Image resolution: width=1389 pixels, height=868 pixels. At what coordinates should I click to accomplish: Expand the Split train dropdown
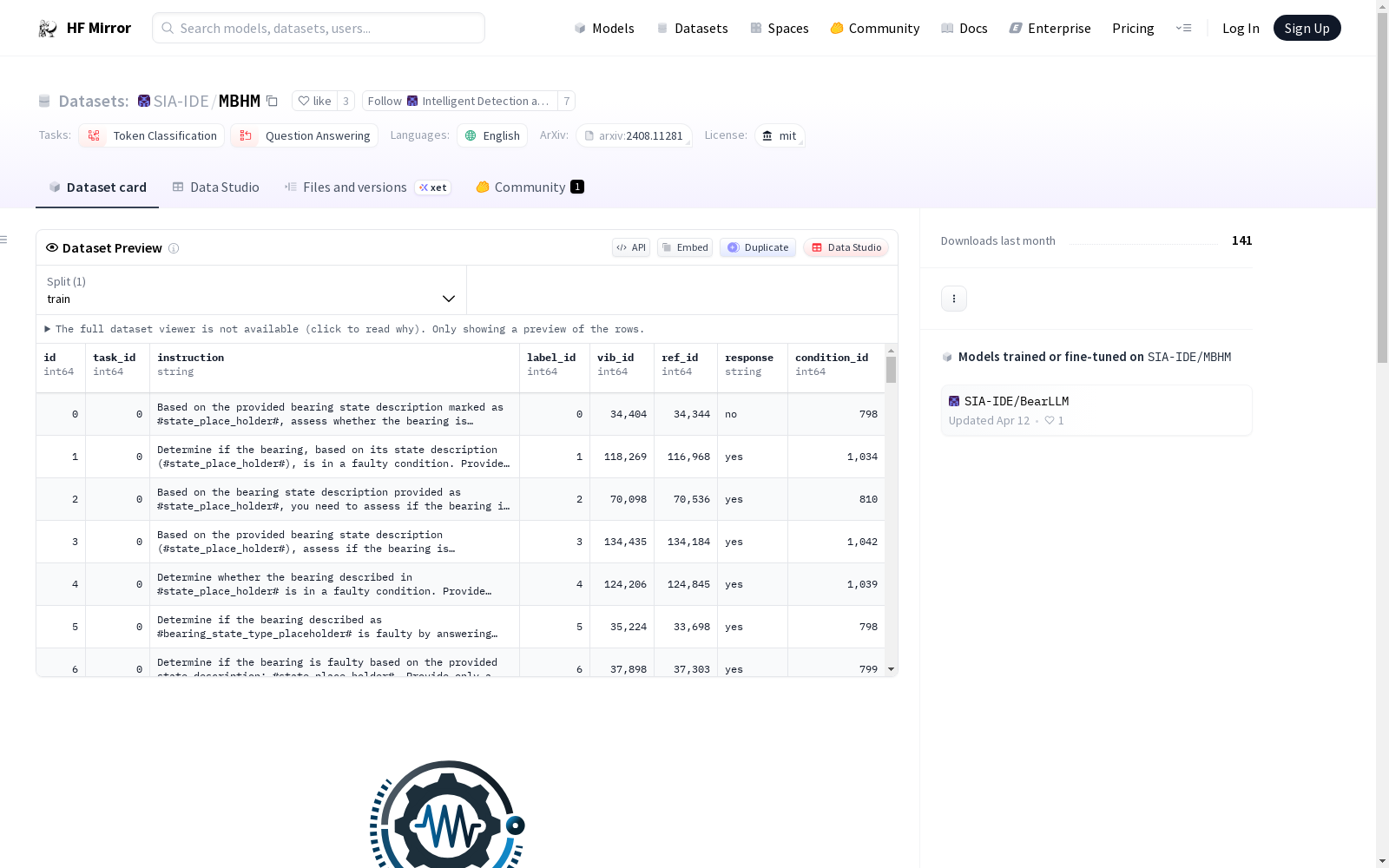252,290
